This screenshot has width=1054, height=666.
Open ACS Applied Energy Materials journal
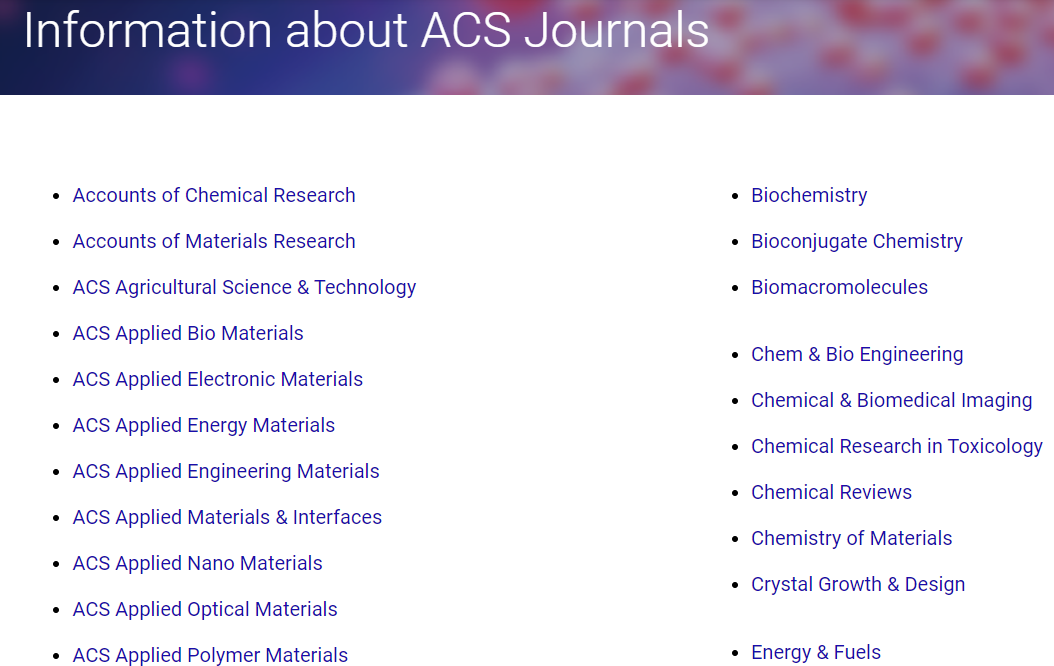tap(204, 425)
